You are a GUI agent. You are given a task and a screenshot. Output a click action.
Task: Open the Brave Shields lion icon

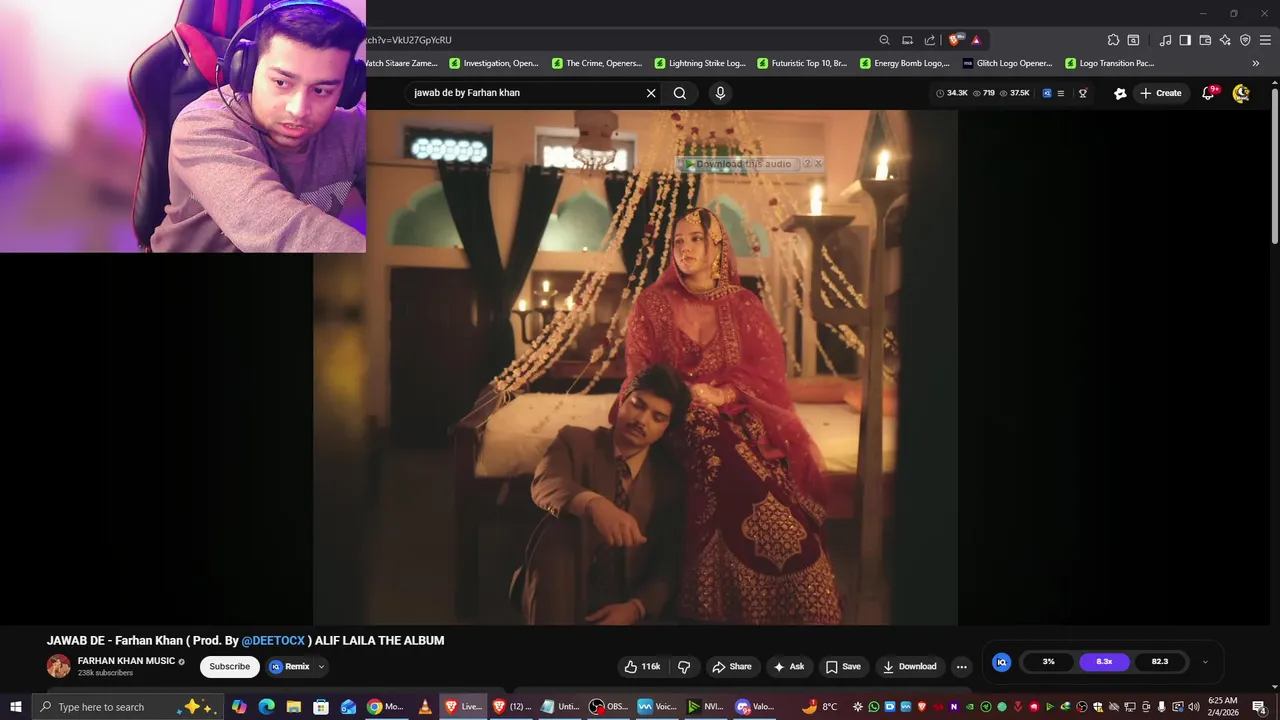(x=956, y=40)
